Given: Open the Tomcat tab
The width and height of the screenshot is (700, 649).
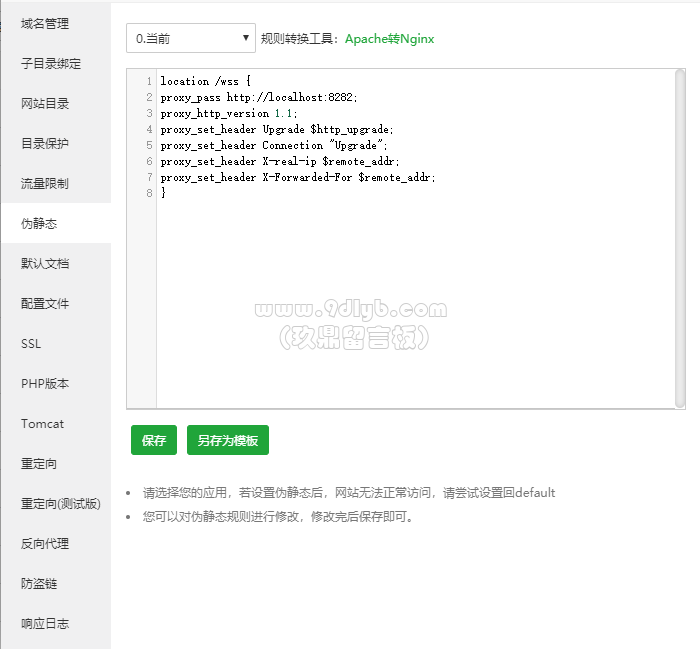Looking at the screenshot, I should [56, 424].
